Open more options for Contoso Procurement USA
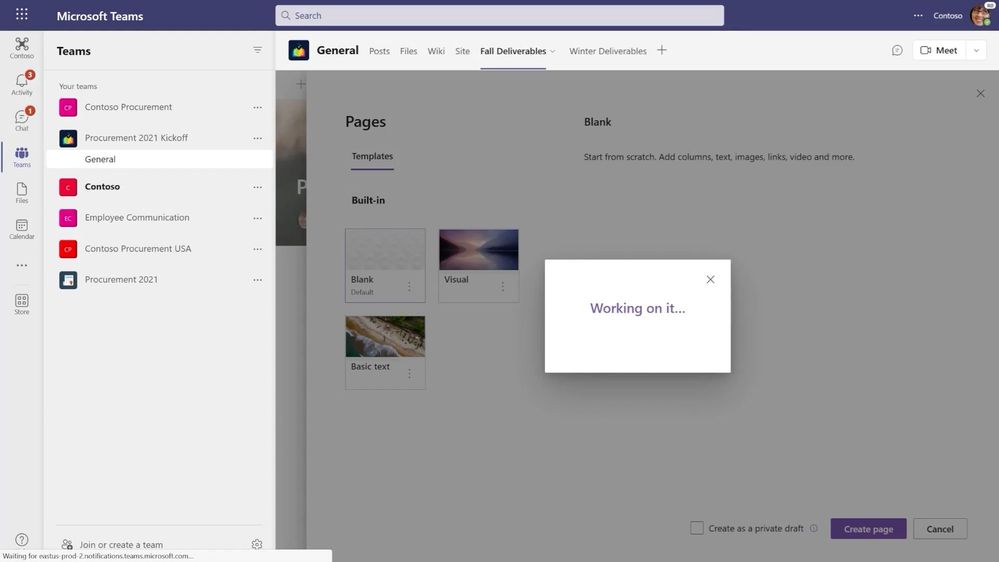This screenshot has width=999, height=562. click(x=257, y=249)
